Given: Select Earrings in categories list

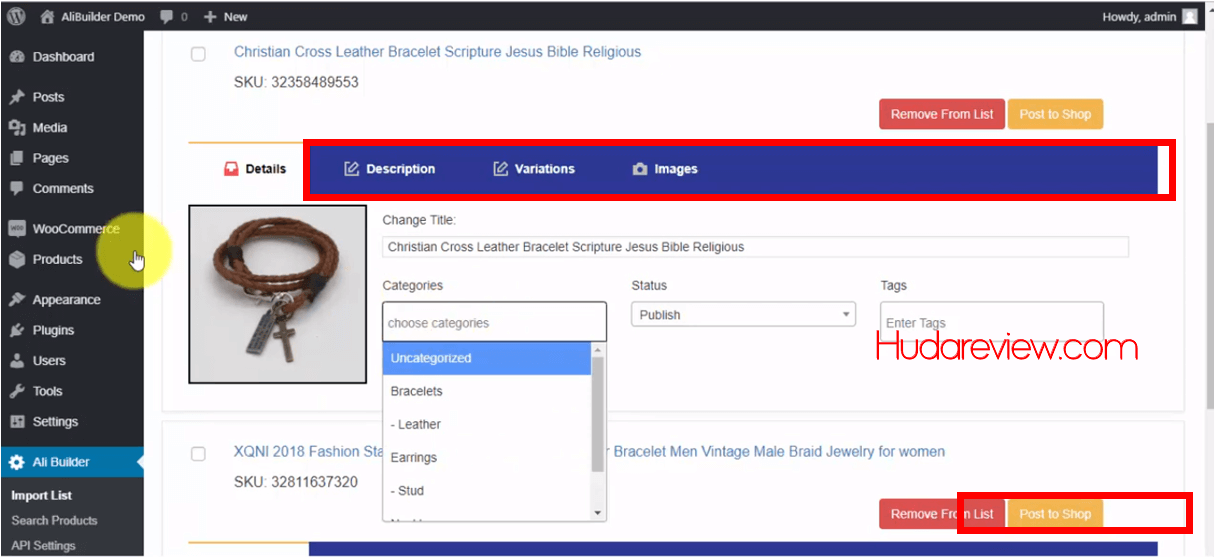Looking at the screenshot, I should coord(487,457).
